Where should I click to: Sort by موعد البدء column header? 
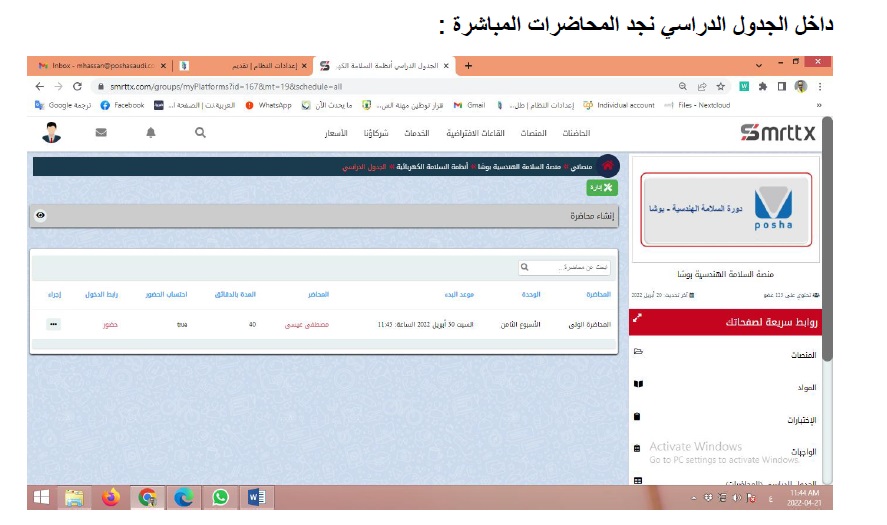pos(459,294)
